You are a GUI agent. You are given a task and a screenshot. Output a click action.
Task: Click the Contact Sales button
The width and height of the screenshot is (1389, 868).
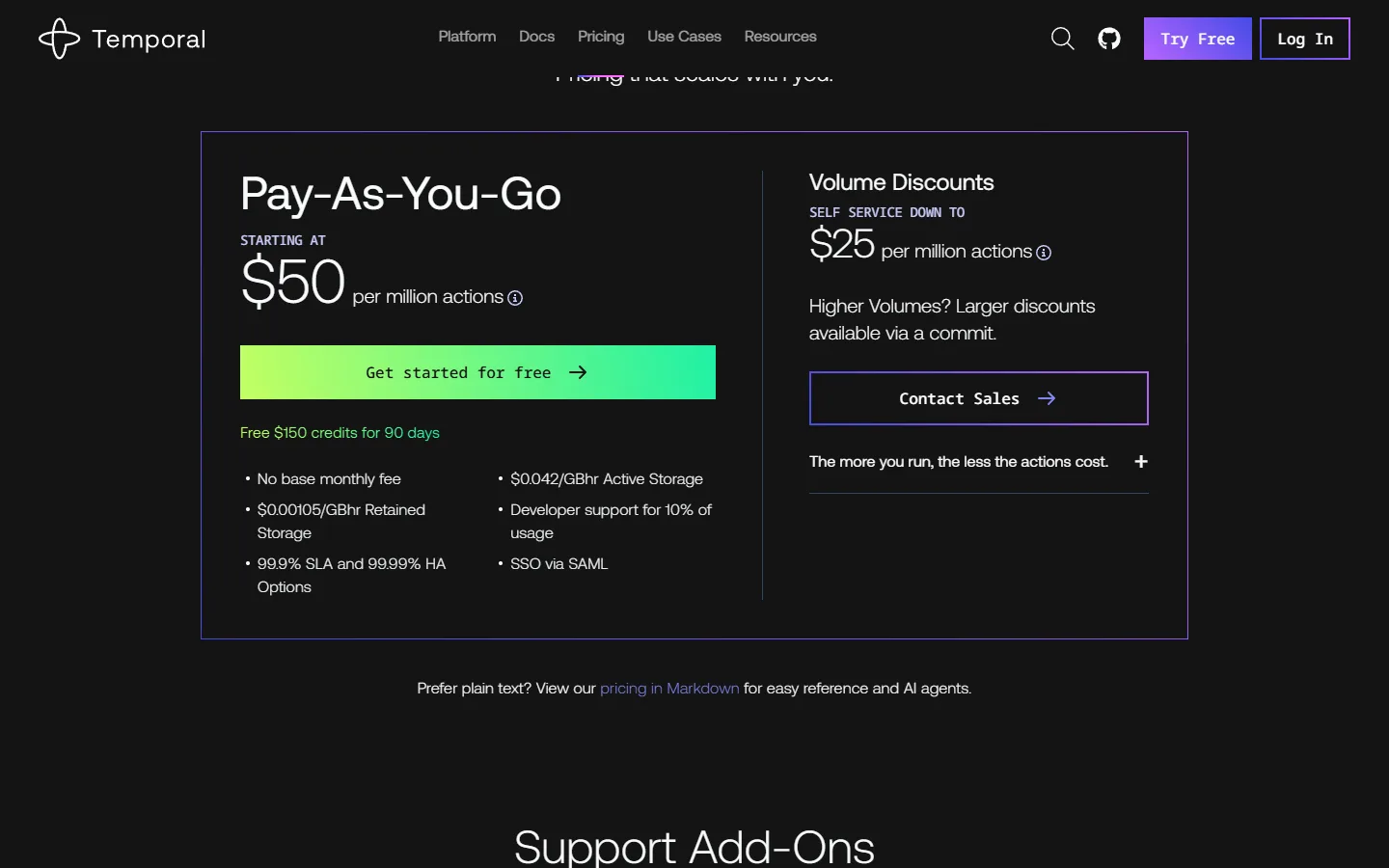[979, 398]
